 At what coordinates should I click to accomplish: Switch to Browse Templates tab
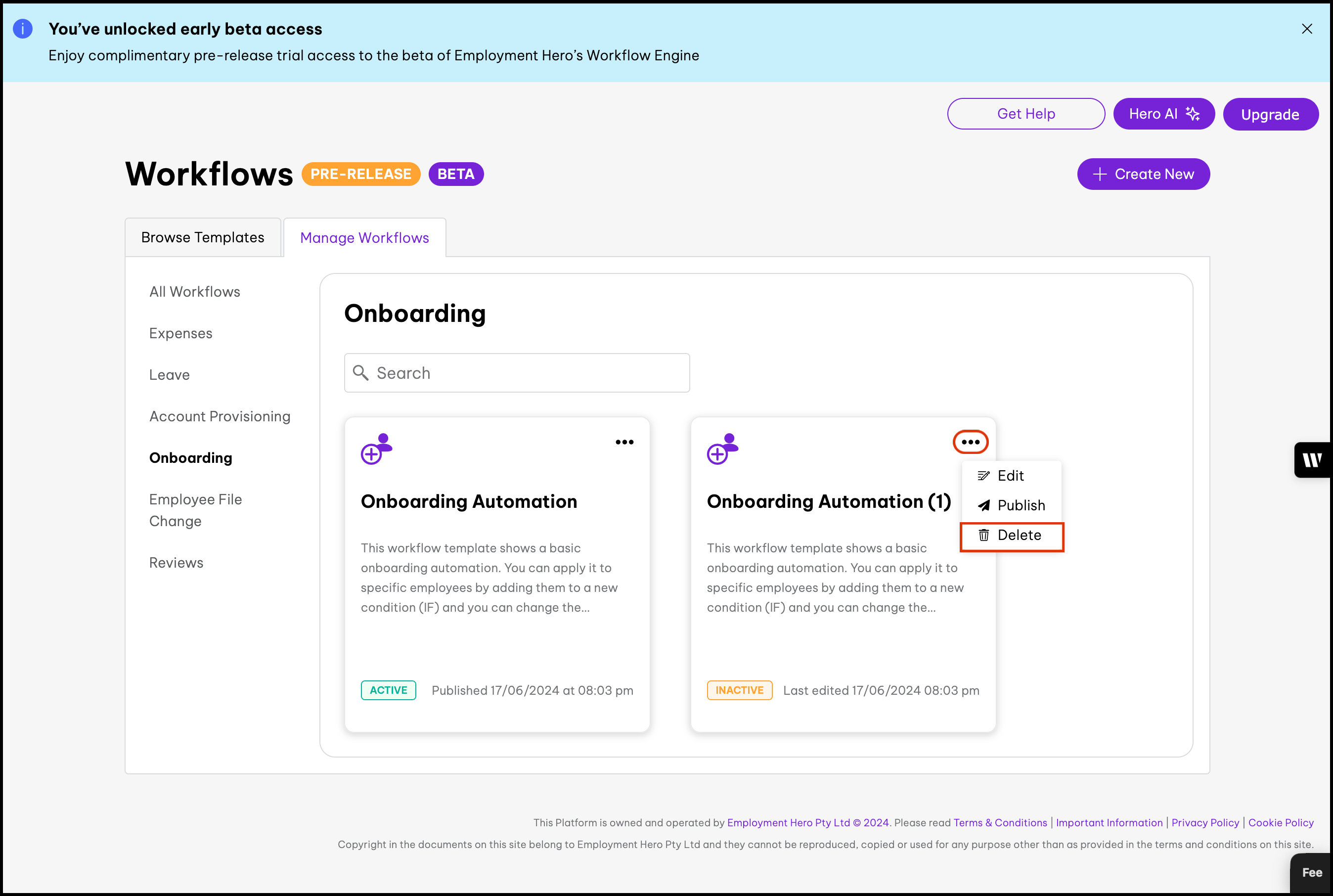click(202, 237)
